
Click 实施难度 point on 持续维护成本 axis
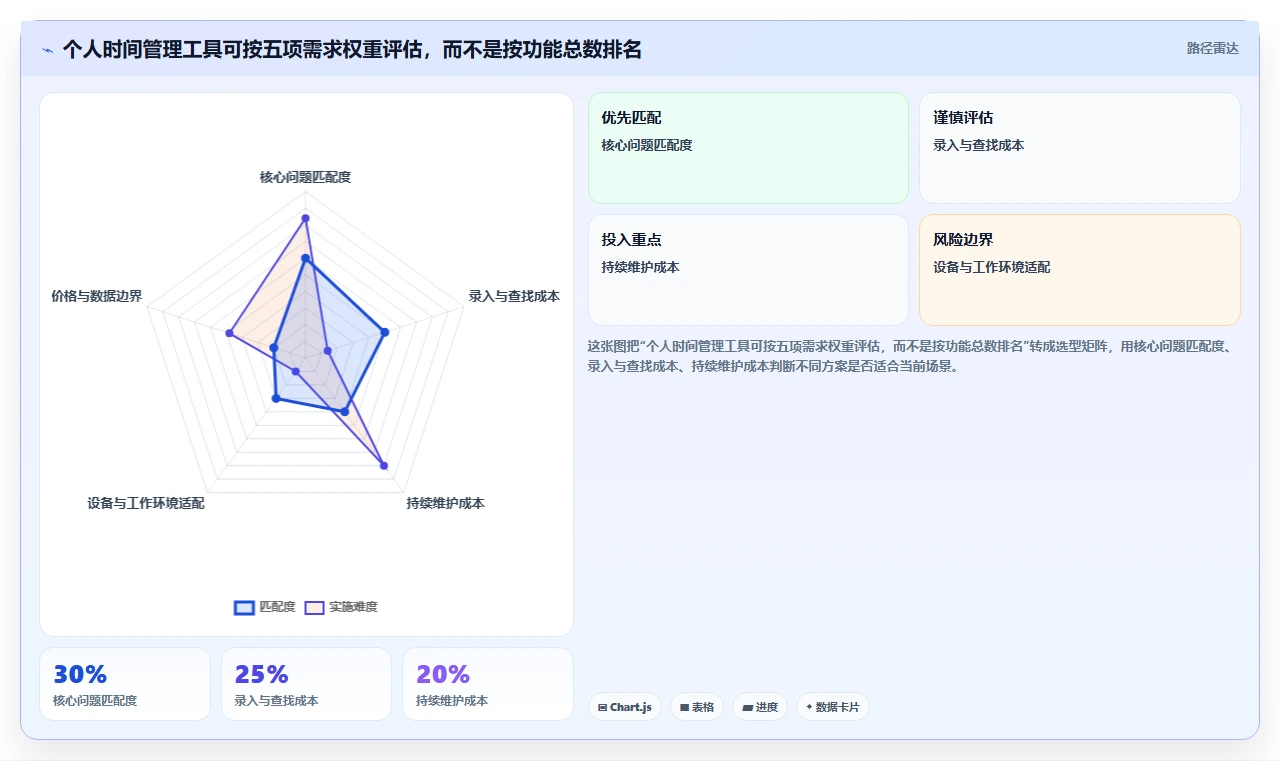pyautogui.click(x=383, y=464)
